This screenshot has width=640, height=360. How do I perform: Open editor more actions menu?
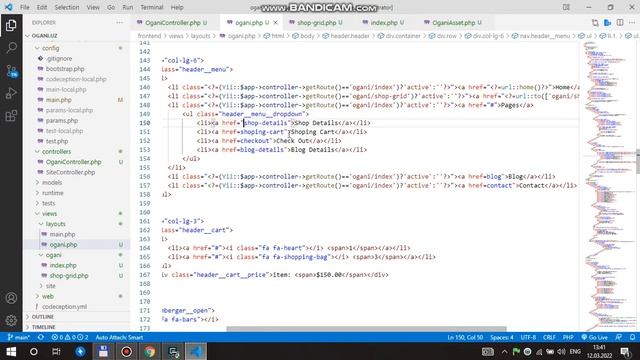[x=632, y=22]
